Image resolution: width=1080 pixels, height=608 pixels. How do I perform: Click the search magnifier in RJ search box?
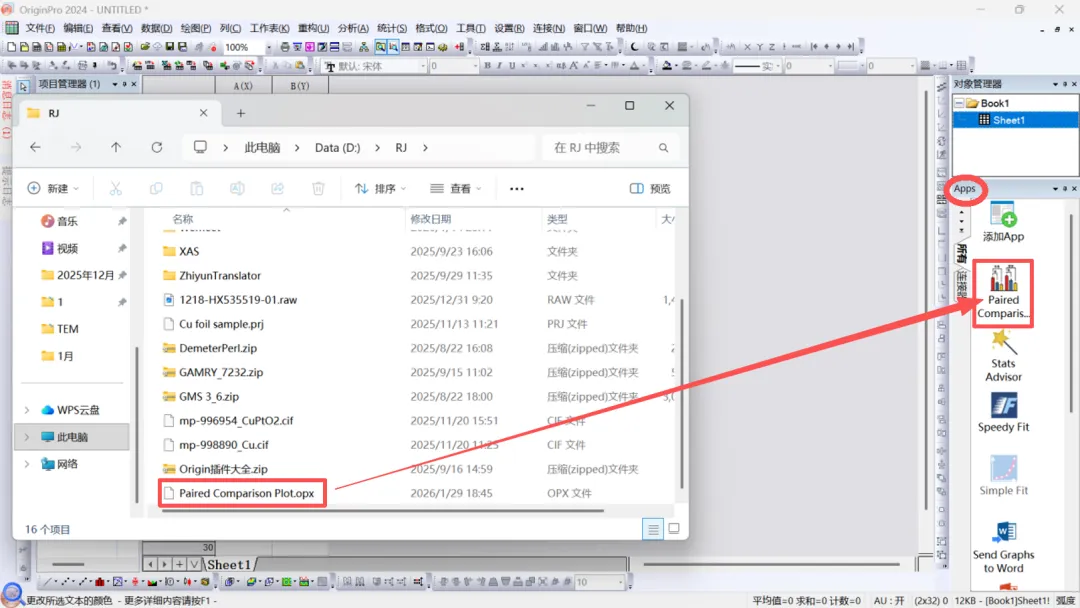tap(663, 148)
